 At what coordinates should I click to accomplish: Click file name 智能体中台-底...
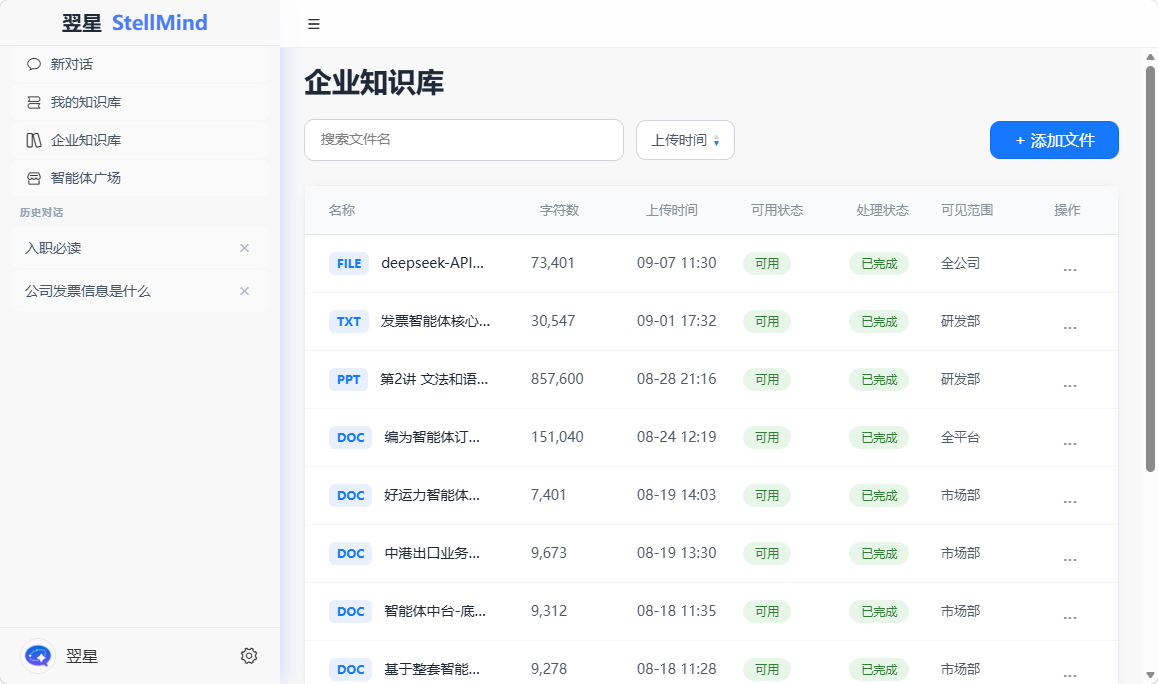pos(435,611)
